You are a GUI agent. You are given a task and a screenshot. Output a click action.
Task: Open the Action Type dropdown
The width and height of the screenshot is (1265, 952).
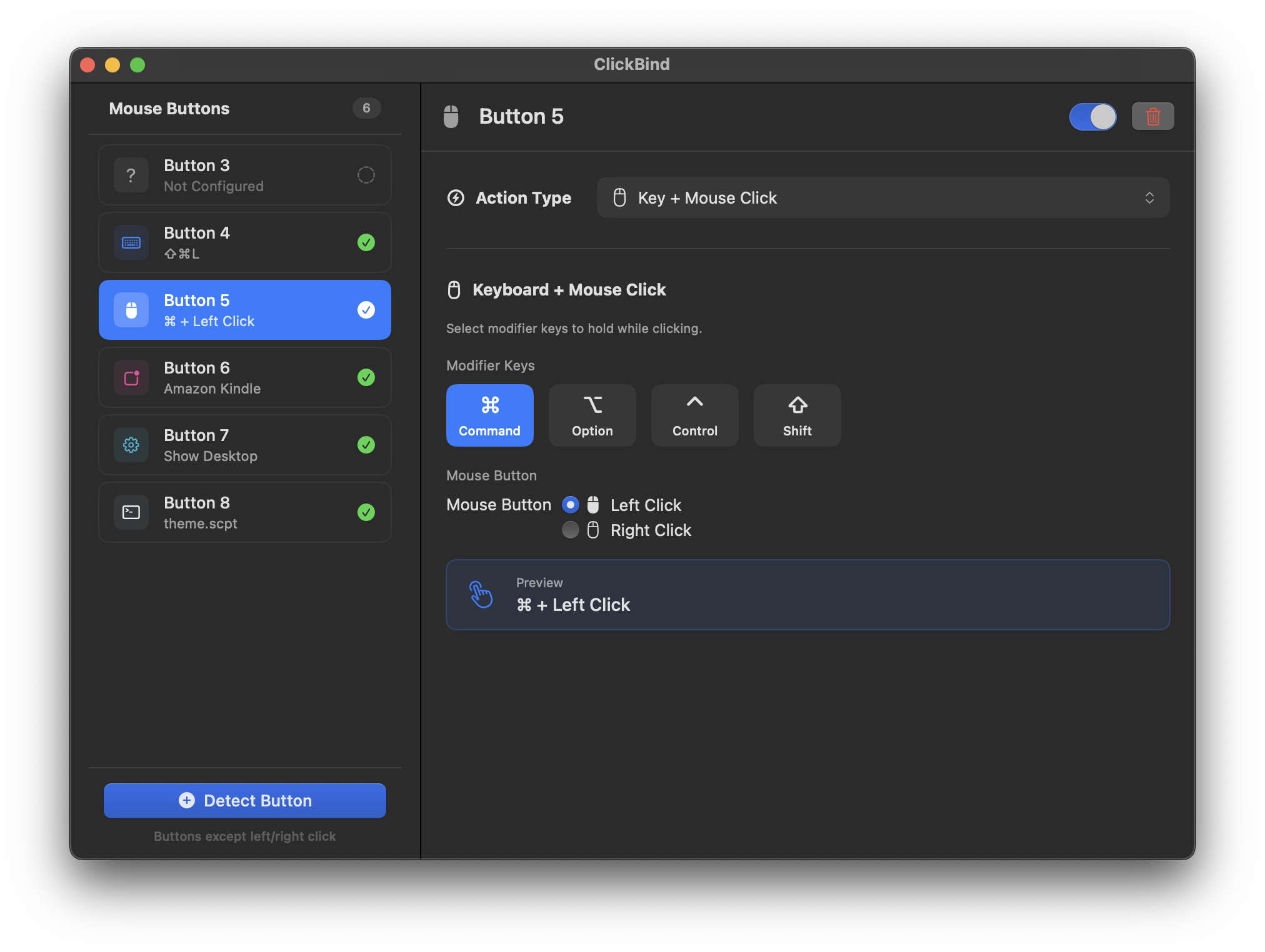tap(882, 198)
